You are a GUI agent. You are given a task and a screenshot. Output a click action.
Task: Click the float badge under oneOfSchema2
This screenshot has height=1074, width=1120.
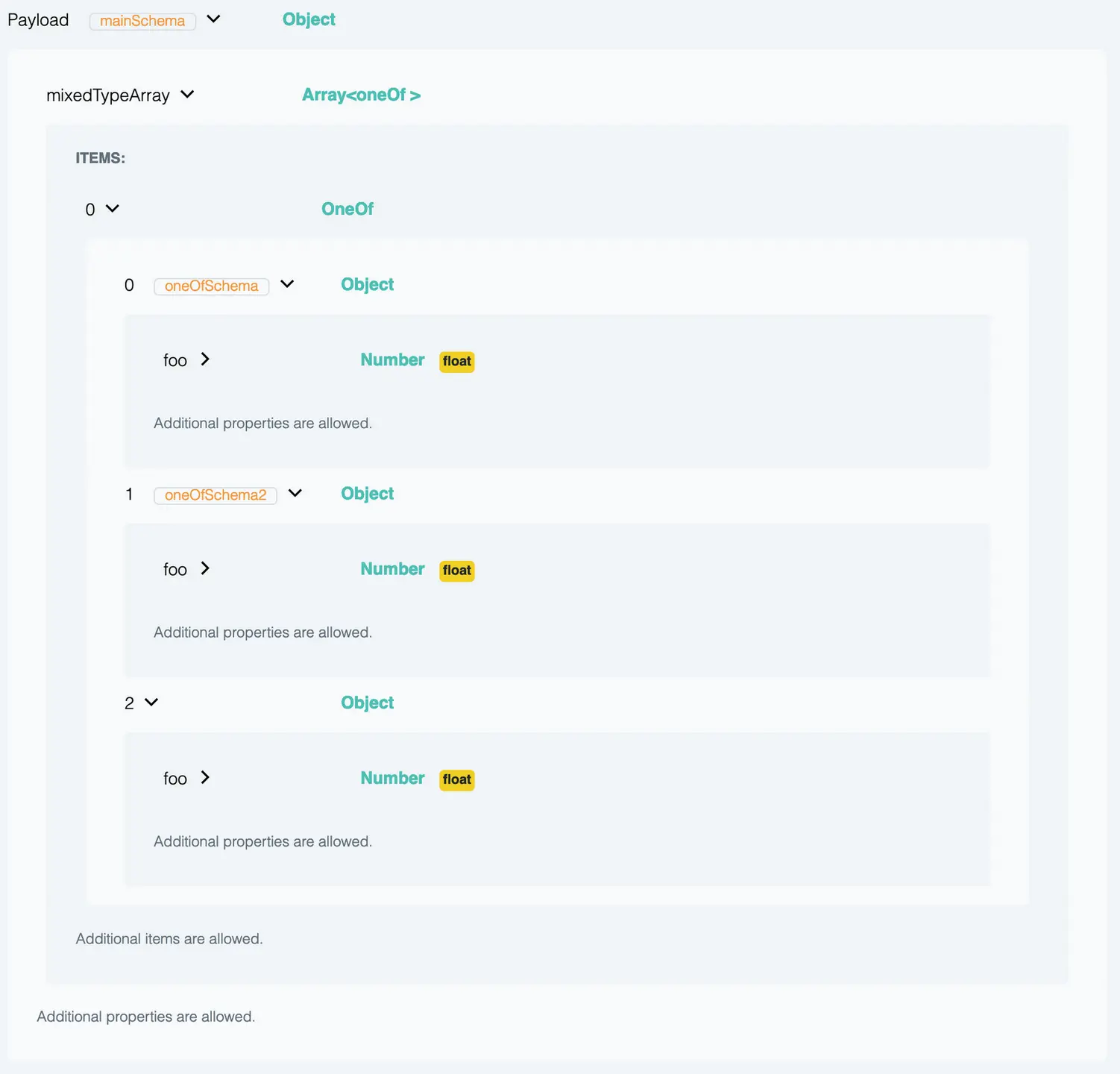(x=456, y=571)
